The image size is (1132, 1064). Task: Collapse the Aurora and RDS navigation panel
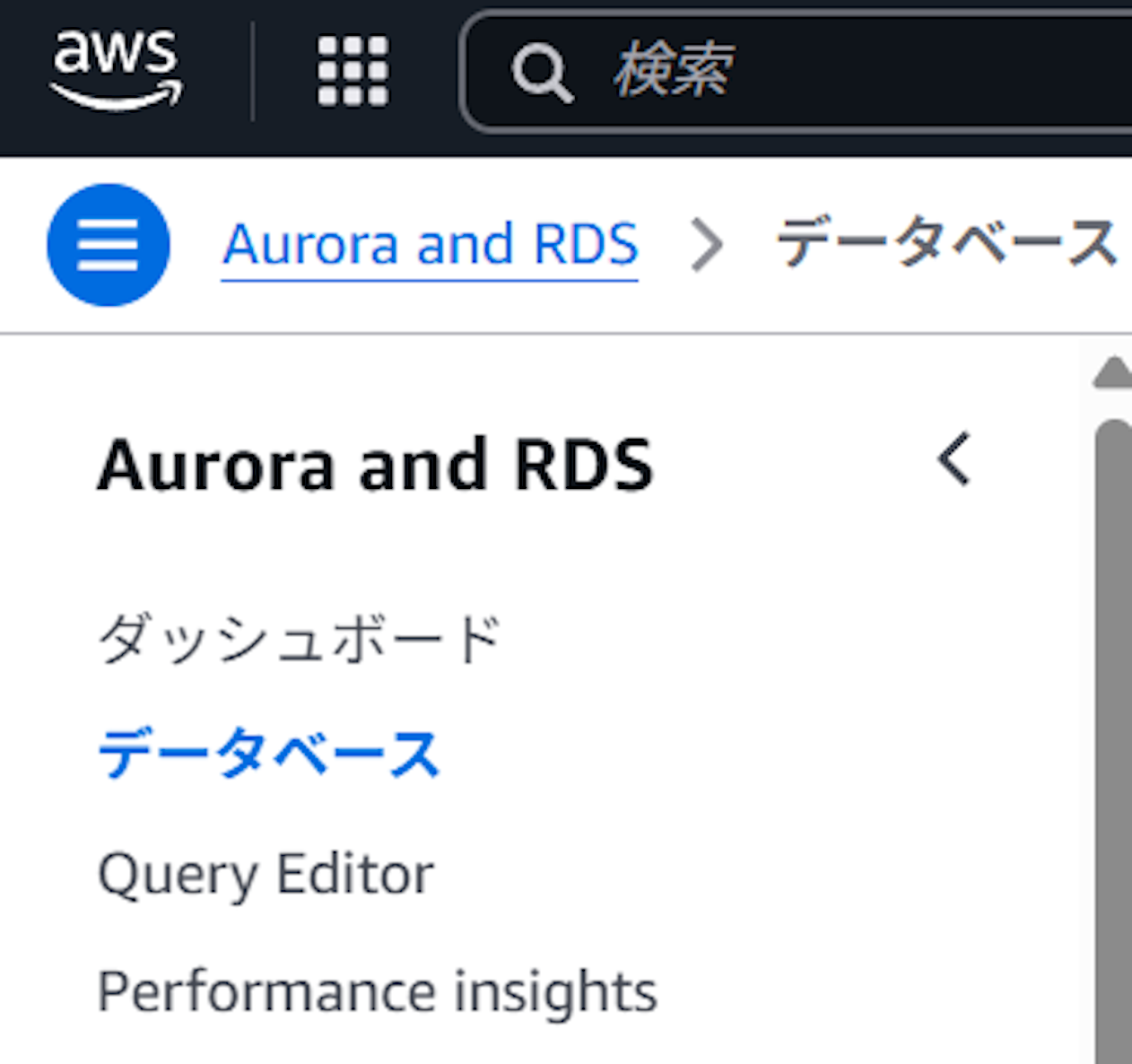point(953,460)
